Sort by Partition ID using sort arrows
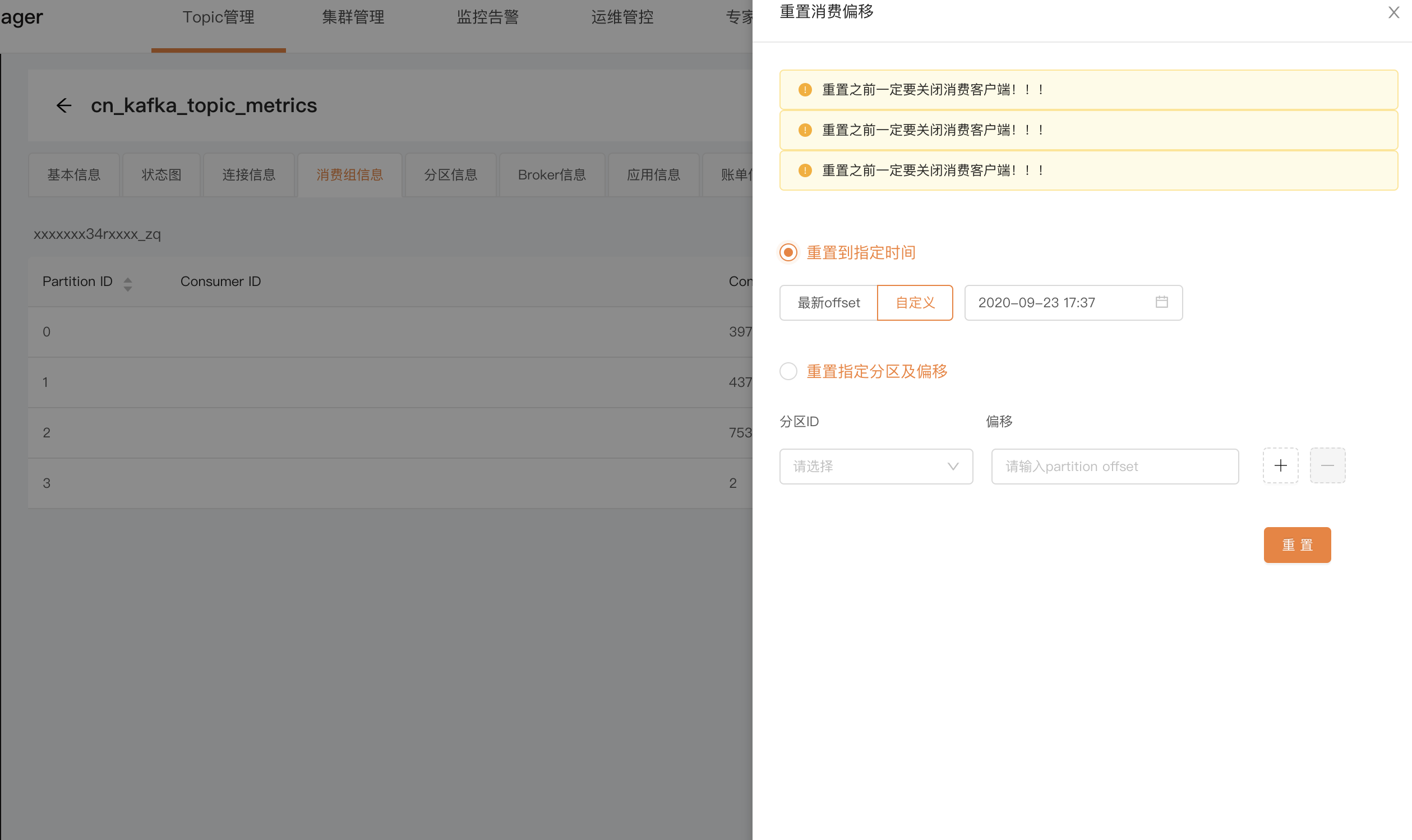The width and height of the screenshot is (1412, 840). [128, 284]
